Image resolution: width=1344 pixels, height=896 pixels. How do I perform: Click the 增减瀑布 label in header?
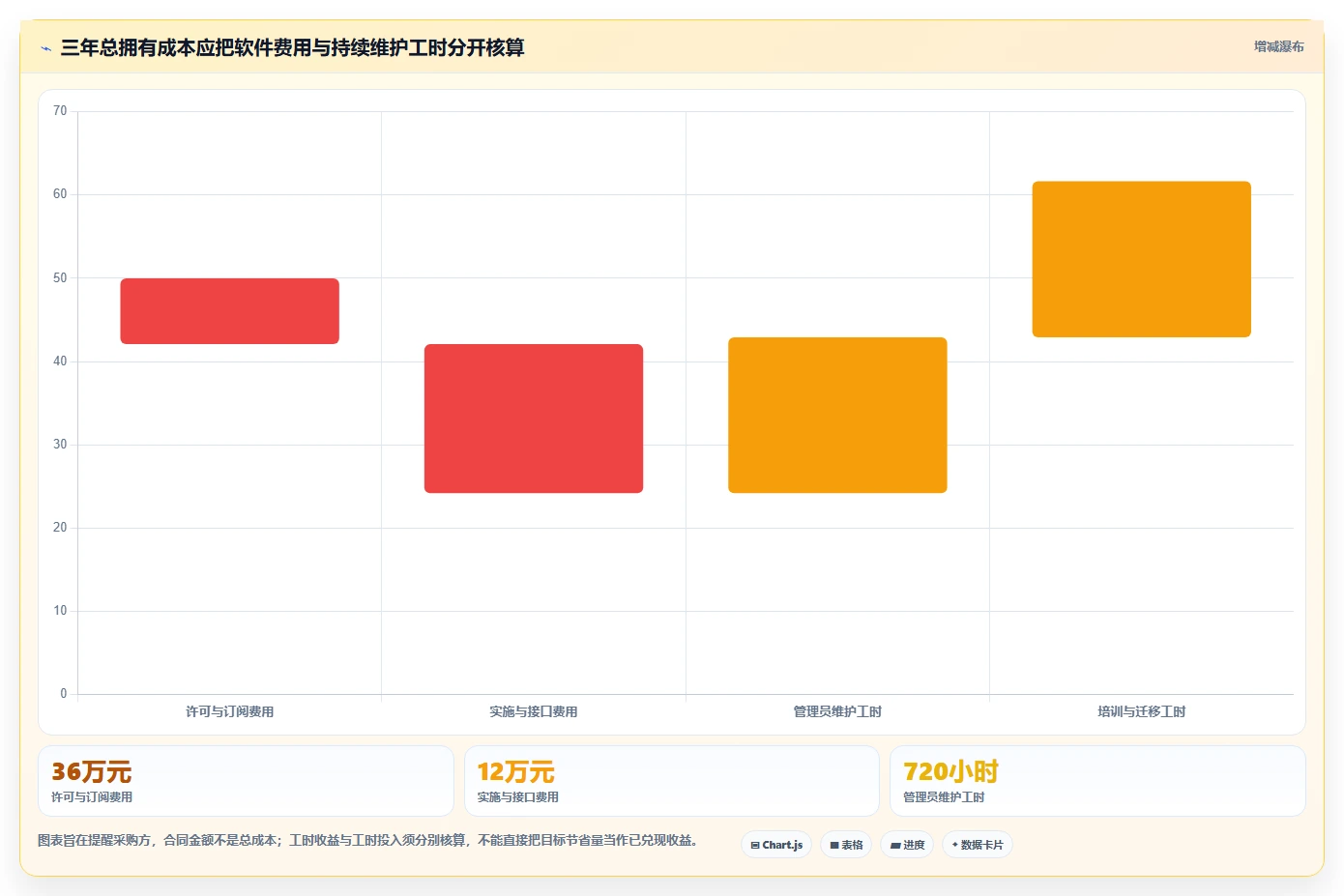click(1278, 46)
